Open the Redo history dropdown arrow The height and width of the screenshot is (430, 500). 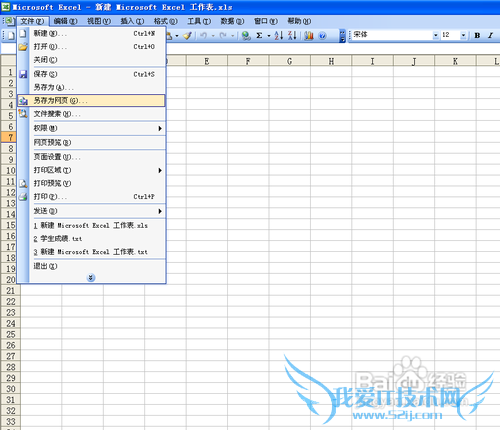click(232, 36)
